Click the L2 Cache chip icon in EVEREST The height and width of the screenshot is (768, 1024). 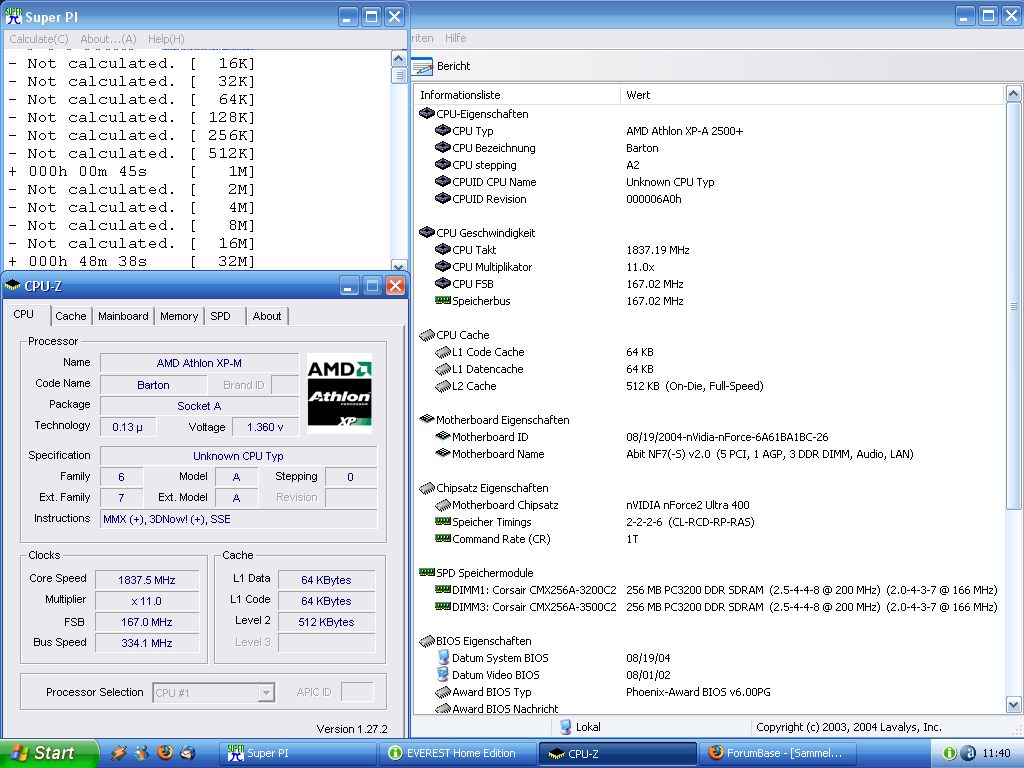tap(442, 386)
